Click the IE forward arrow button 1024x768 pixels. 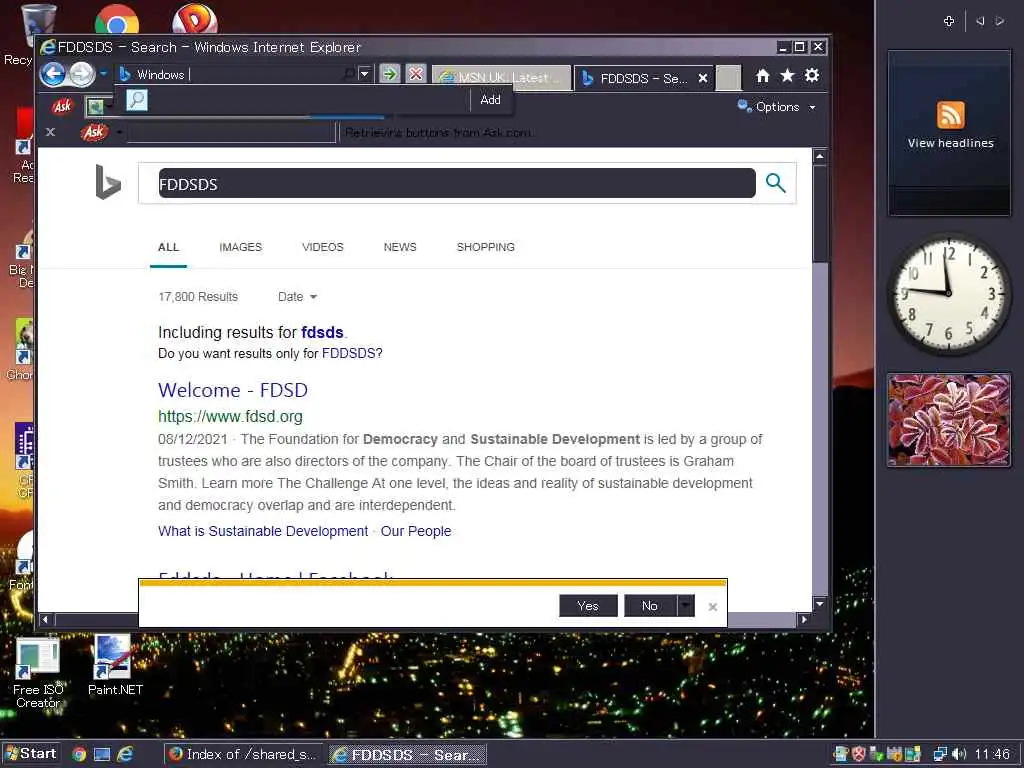tap(83, 74)
